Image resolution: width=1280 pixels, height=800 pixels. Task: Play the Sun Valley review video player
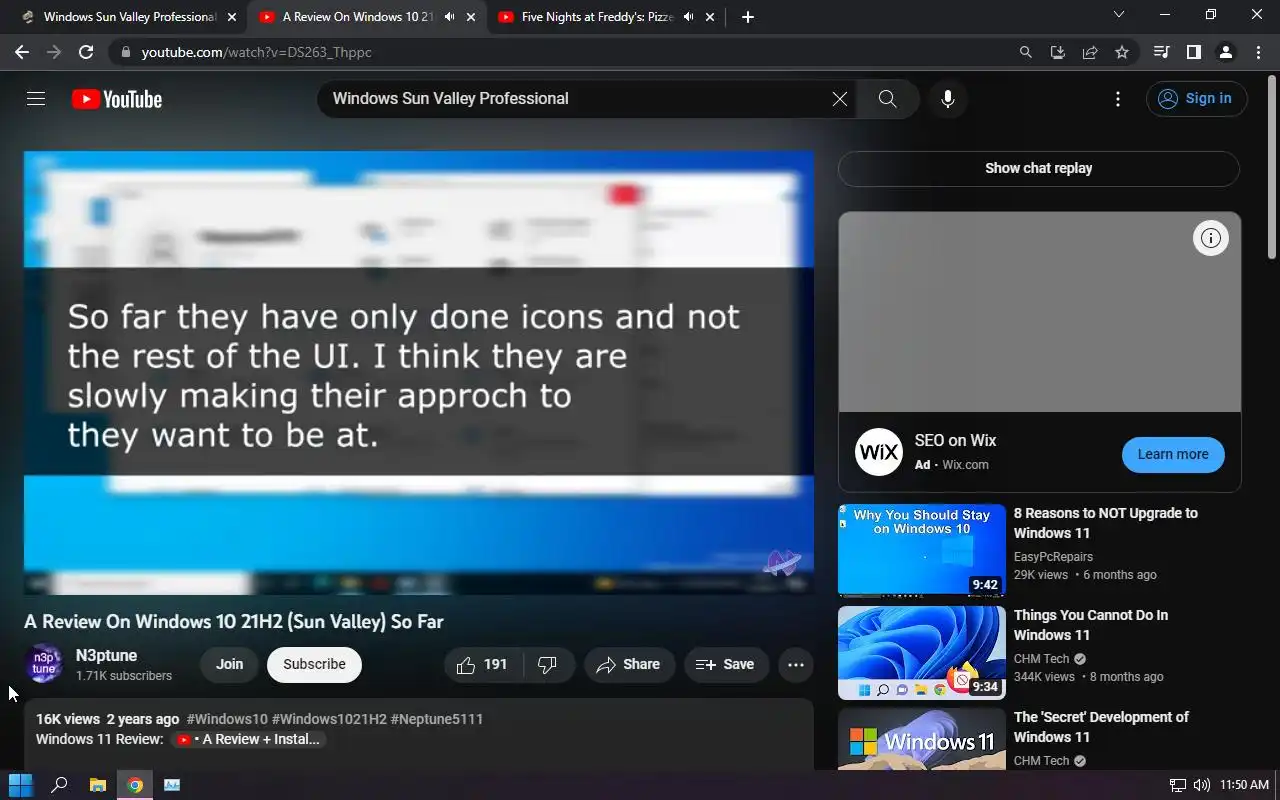[418, 373]
